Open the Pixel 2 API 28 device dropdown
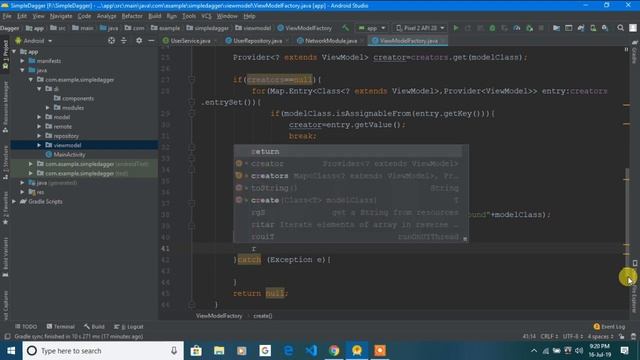Image resolution: width=640 pixels, height=360 pixels. (x=420, y=28)
